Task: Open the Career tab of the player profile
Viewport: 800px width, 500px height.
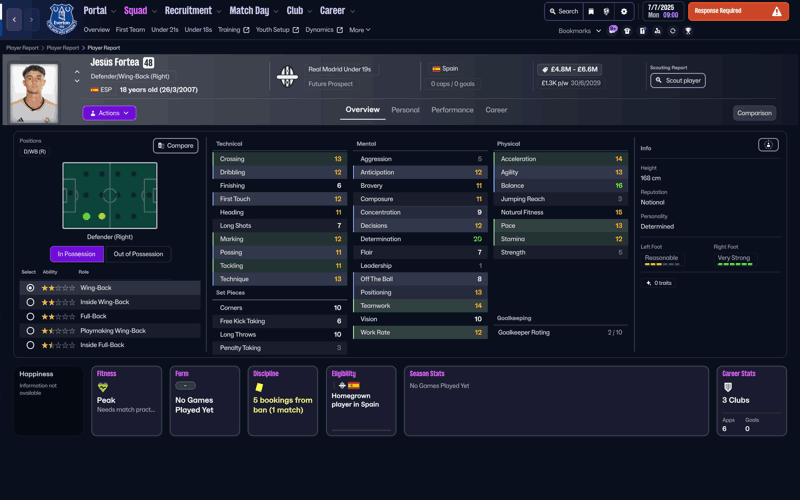Action: coord(496,110)
